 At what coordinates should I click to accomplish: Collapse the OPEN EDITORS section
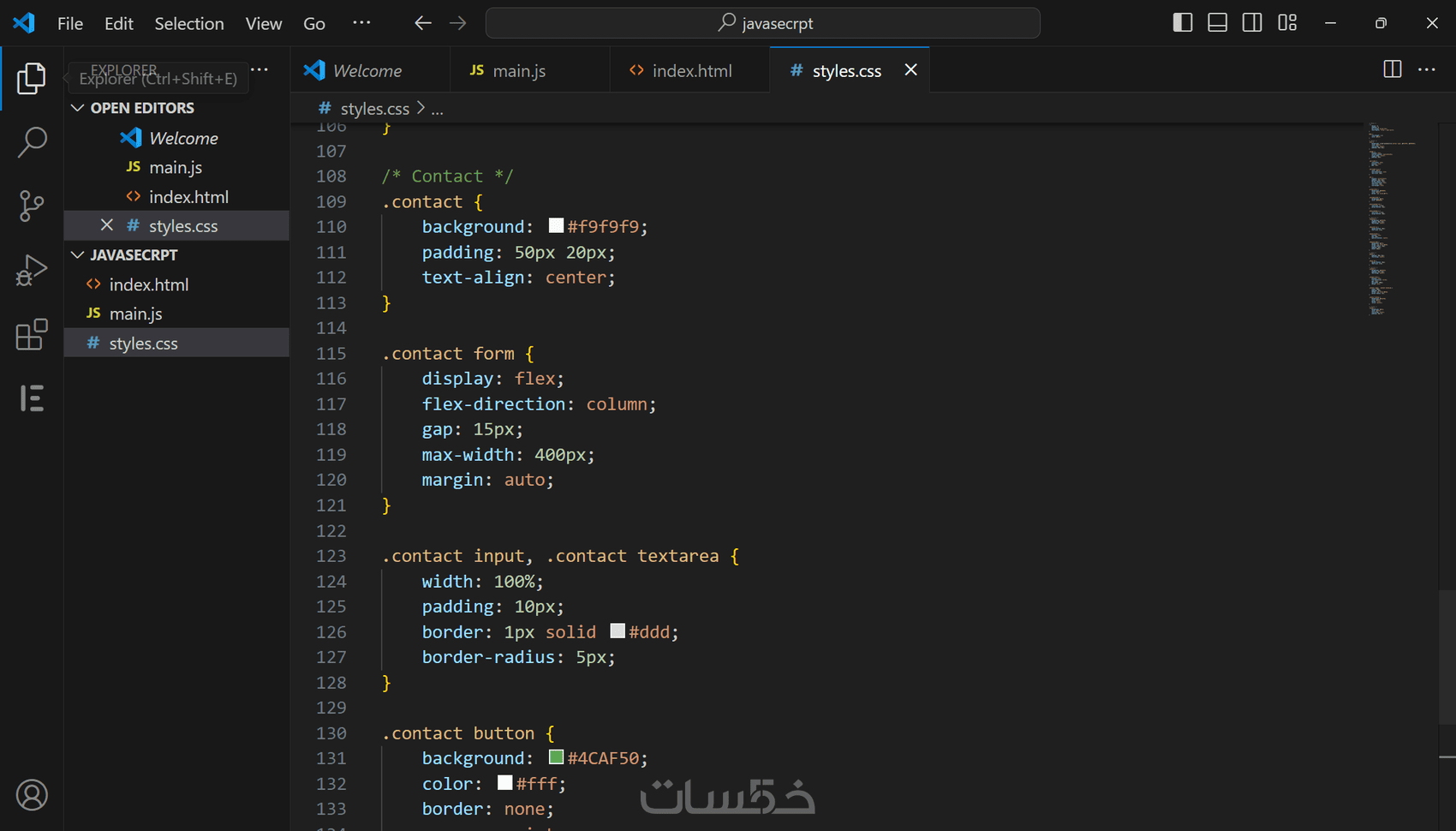pos(78,108)
